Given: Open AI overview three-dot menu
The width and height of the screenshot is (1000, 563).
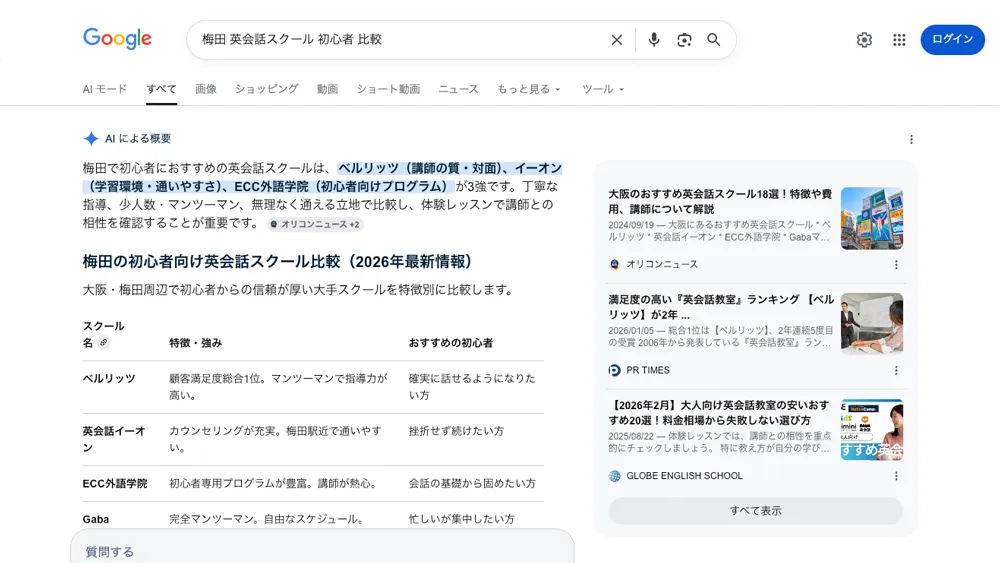Looking at the screenshot, I should (911, 139).
